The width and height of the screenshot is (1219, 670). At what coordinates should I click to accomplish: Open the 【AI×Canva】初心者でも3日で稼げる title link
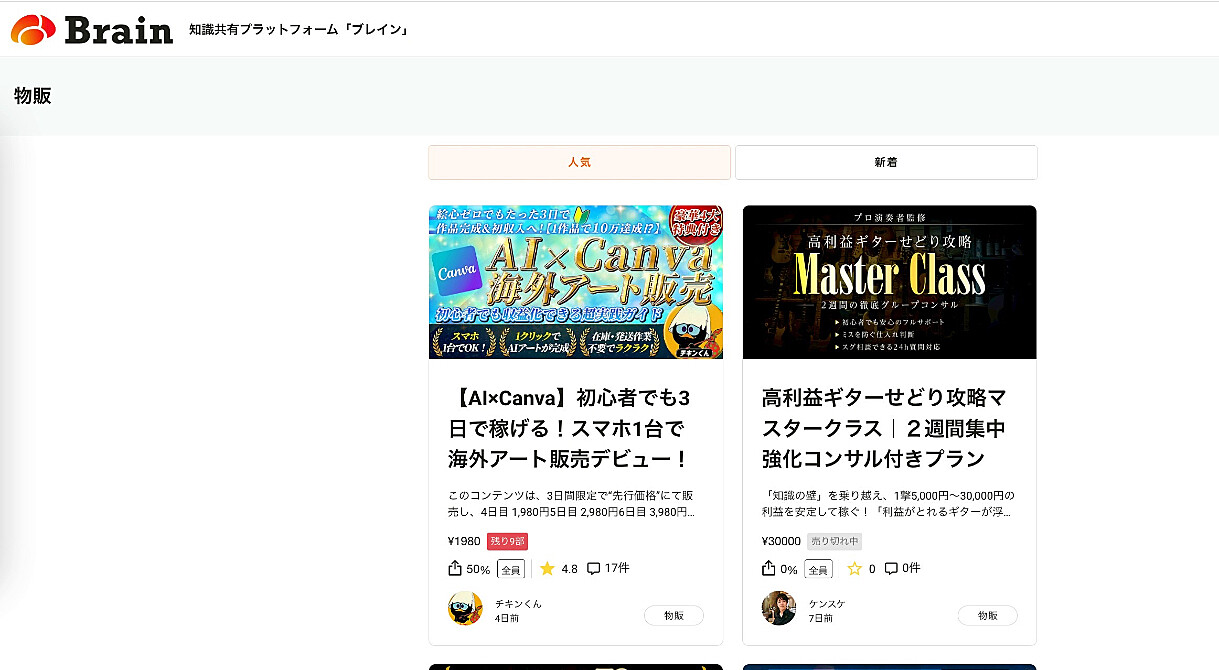pos(570,429)
